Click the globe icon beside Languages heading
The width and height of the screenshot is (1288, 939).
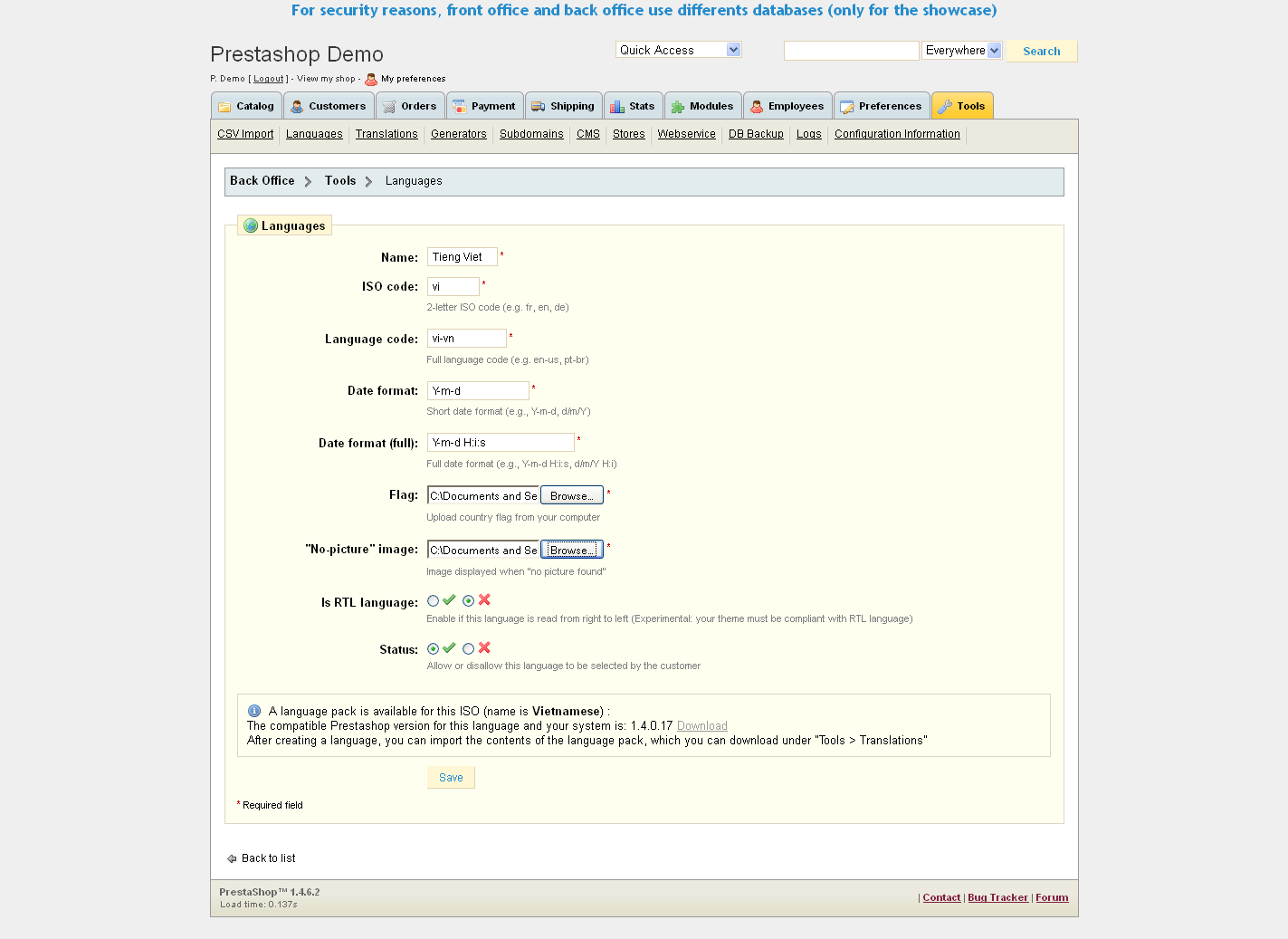click(x=251, y=225)
